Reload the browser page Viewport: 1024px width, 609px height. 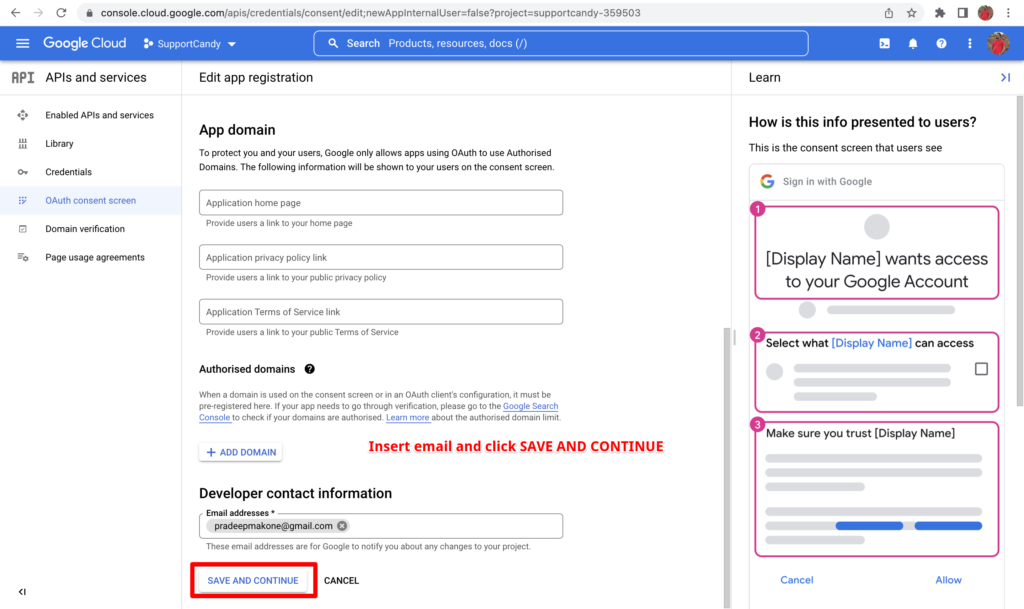point(61,12)
